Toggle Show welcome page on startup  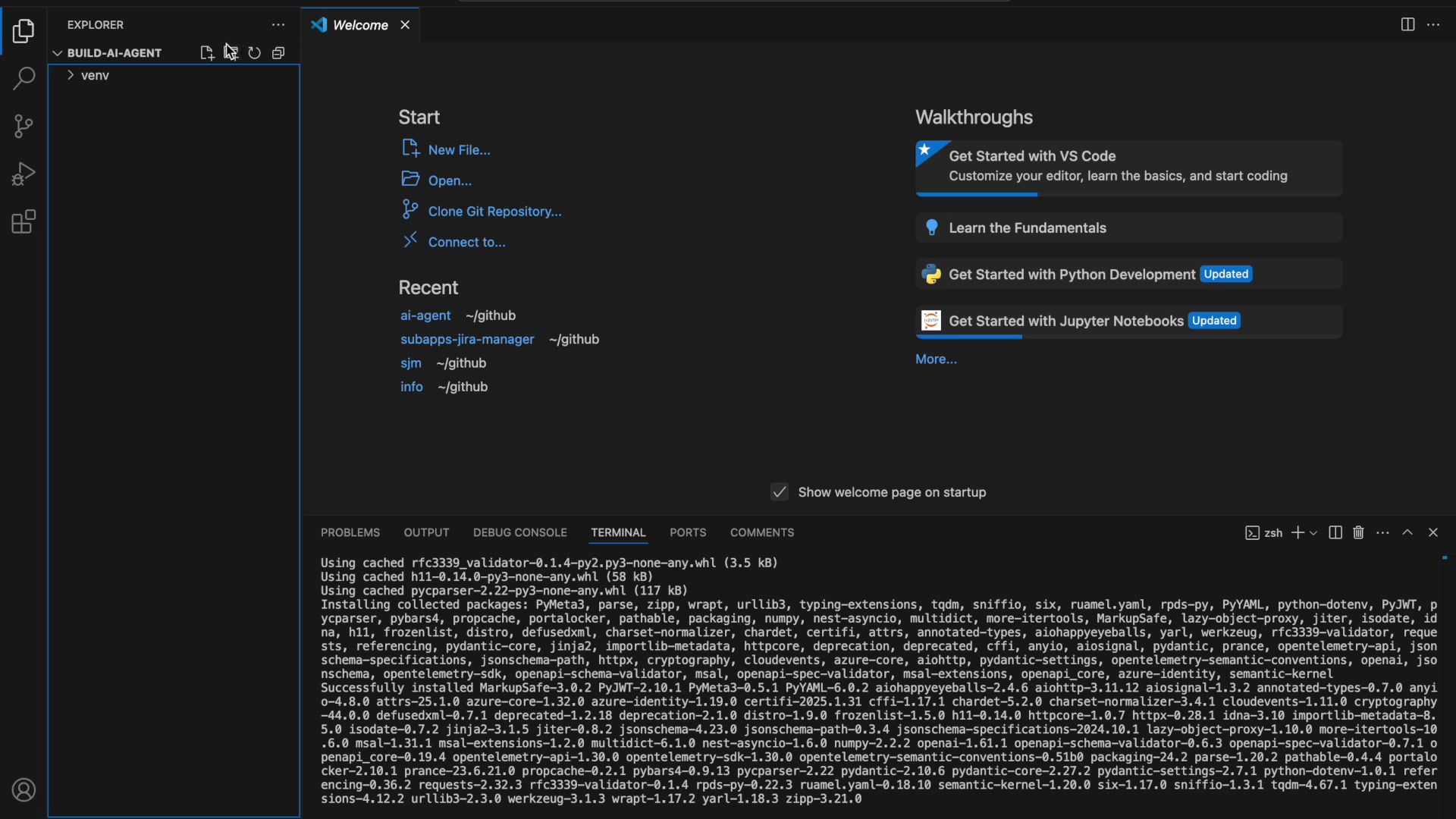[x=780, y=493]
